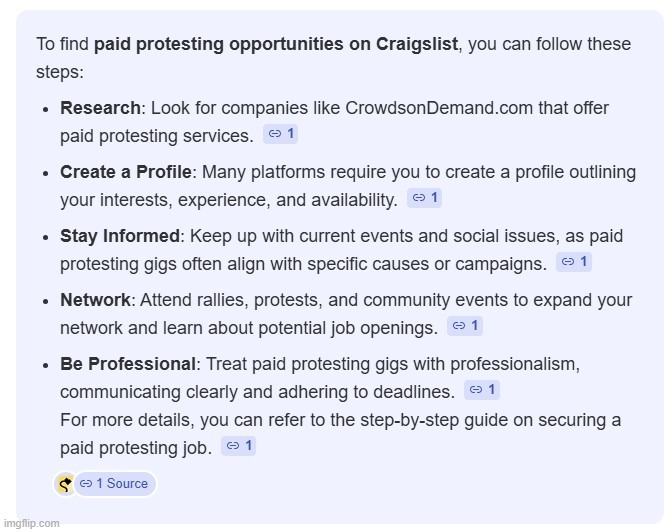Select the bold "Create a Profile" heading
The width and height of the screenshot is (672, 532).
point(125,172)
